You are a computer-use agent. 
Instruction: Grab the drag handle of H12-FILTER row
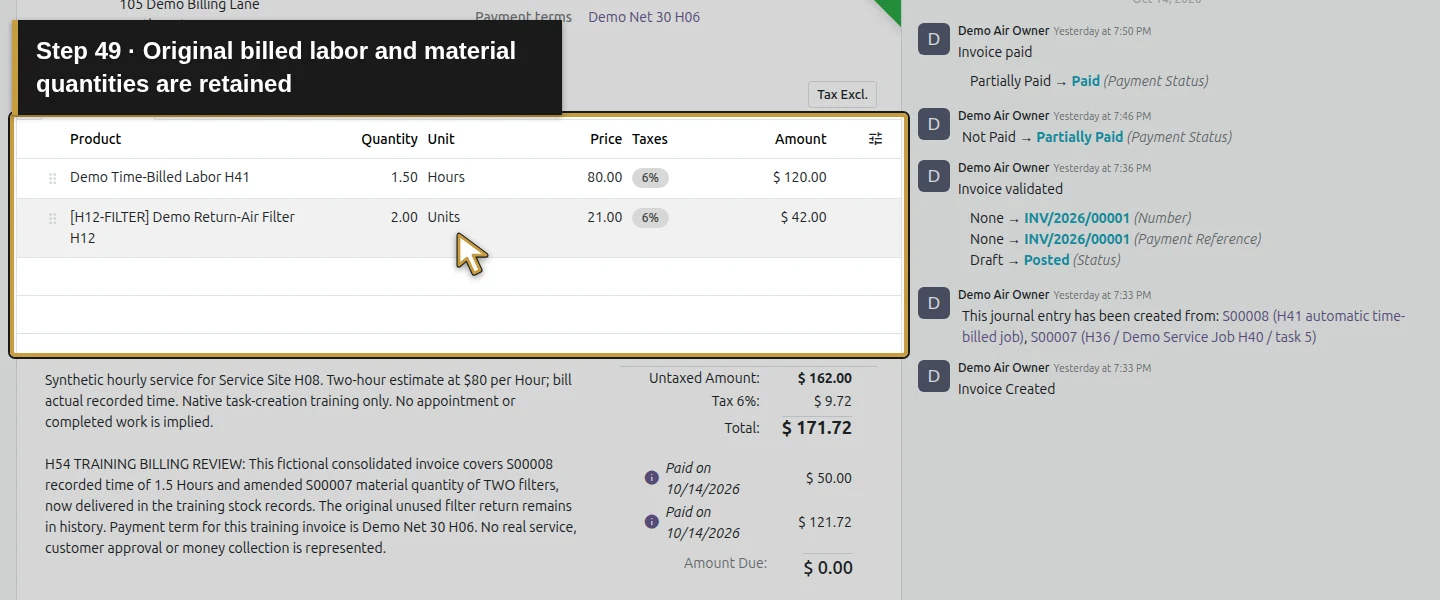click(x=53, y=218)
